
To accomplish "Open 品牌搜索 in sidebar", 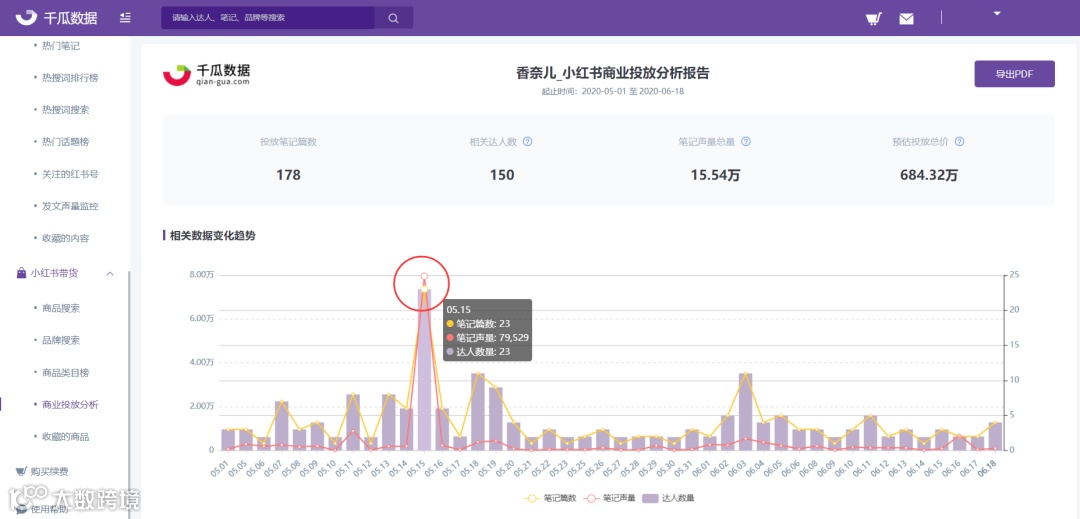I will [61, 340].
